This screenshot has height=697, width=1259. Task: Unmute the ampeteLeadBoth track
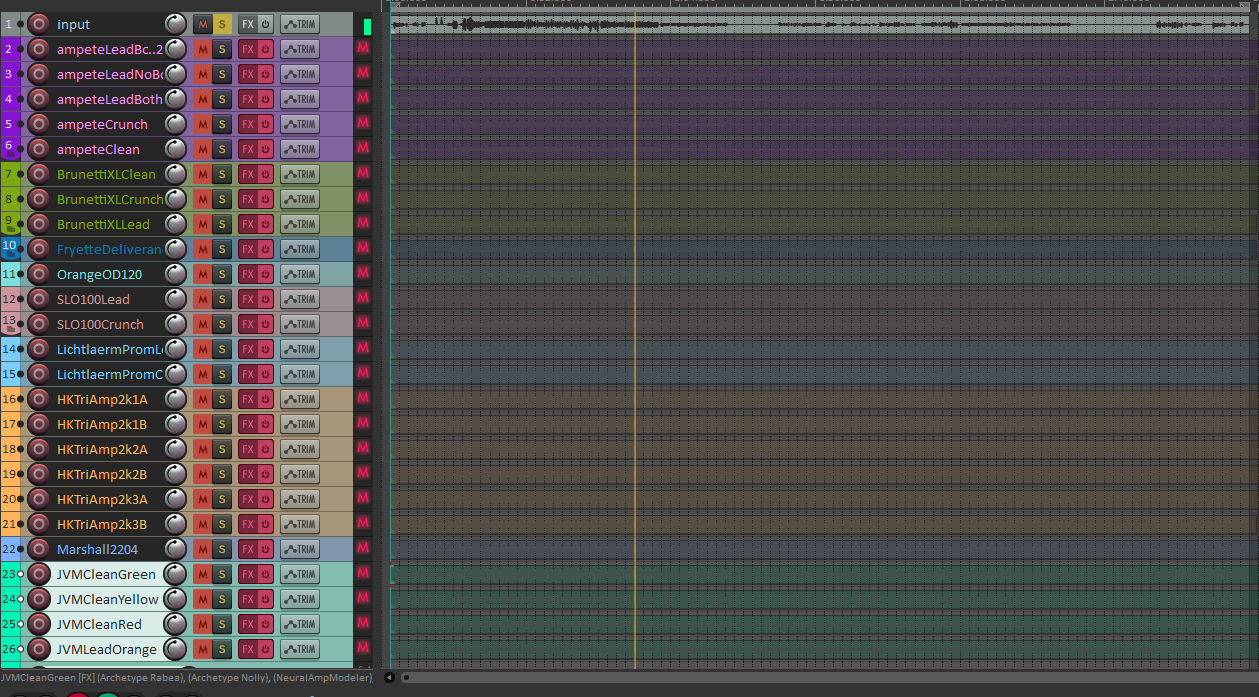coord(202,99)
